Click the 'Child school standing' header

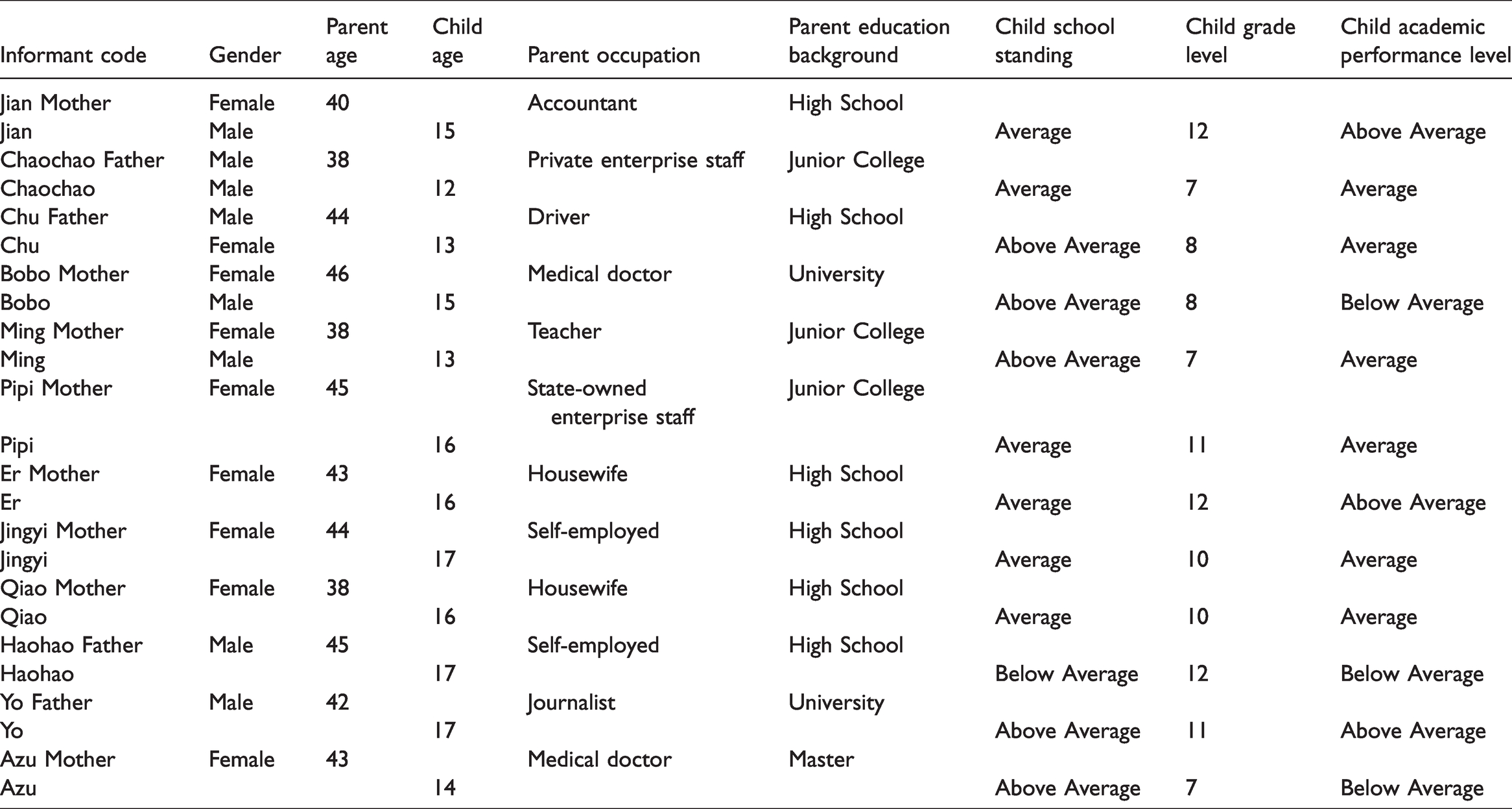tap(1054, 41)
